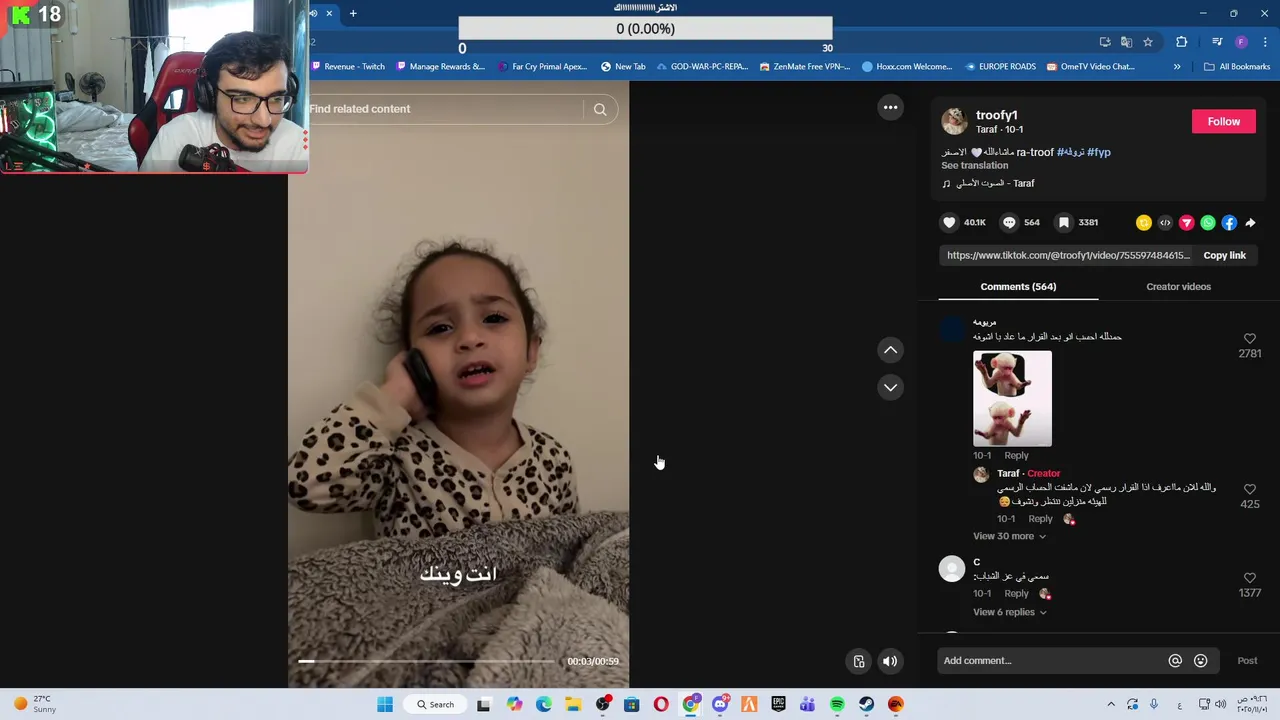Open the #fyp hashtag
Image resolution: width=1280 pixels, height=720 pixels.
pyautogui.click(x=1099, y=152)
